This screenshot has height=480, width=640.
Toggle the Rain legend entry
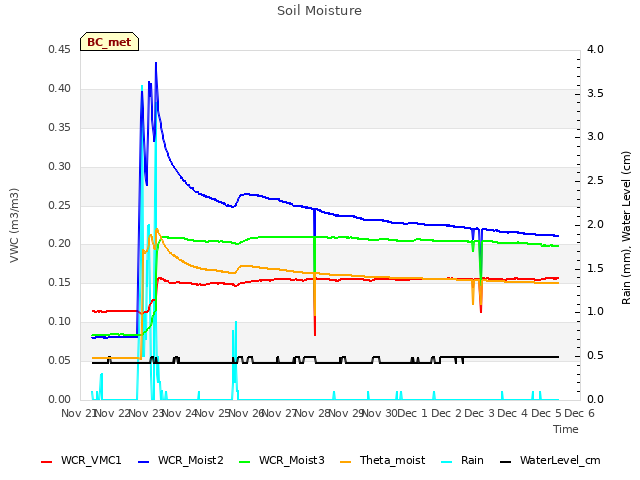tap(462, 460)
